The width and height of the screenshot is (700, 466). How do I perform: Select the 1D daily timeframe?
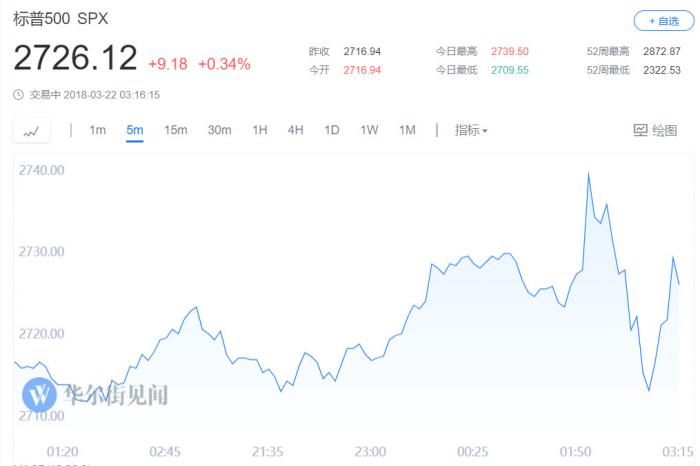(x=332, y=130)
